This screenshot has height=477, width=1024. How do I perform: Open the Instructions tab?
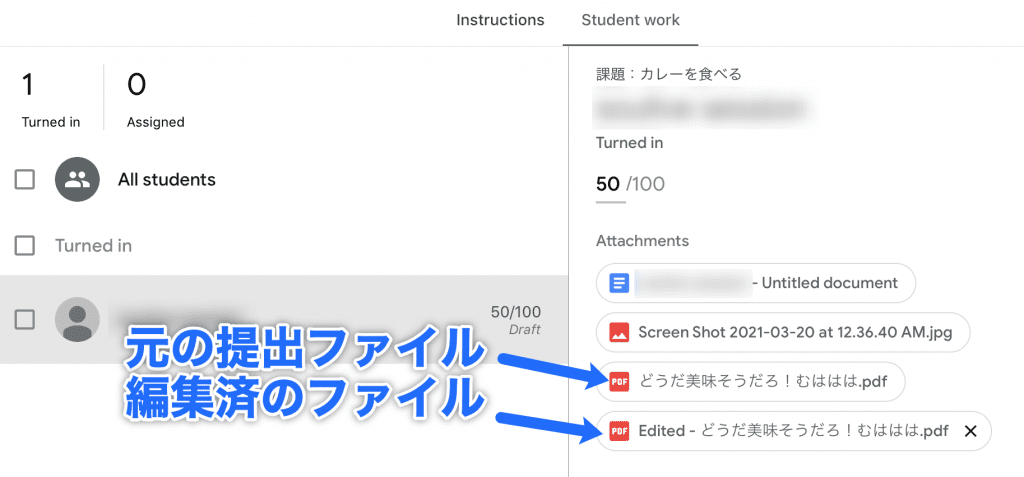pos(500,20)
